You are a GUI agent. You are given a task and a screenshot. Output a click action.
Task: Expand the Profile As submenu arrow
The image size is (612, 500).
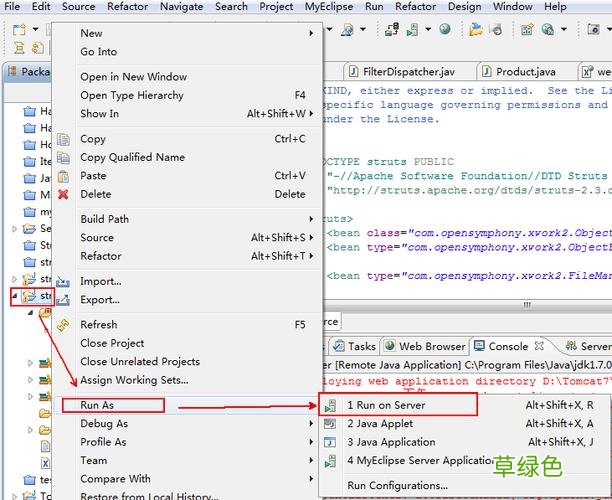click(311, 442)
